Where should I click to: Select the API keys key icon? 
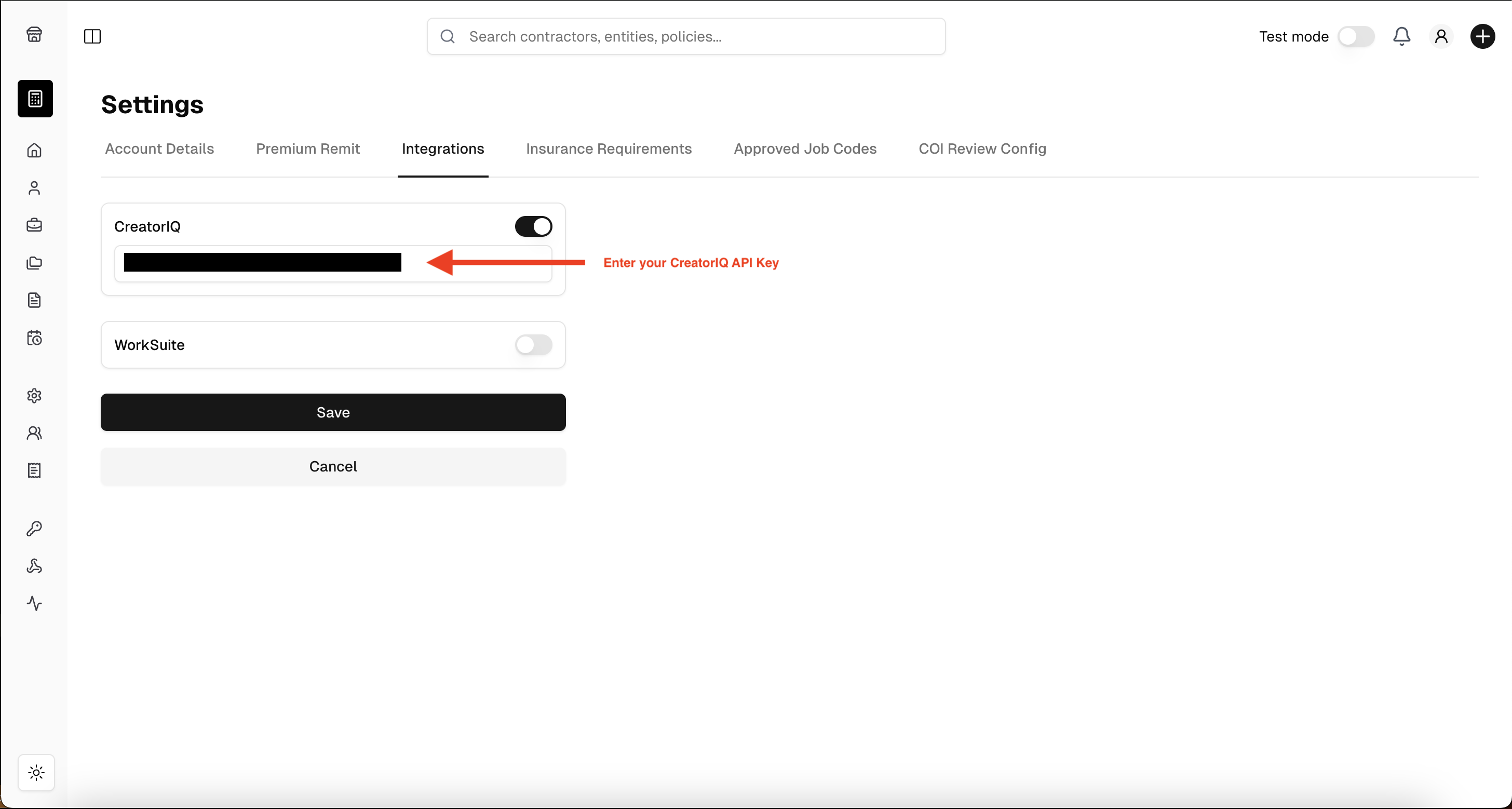coord(35,529)
